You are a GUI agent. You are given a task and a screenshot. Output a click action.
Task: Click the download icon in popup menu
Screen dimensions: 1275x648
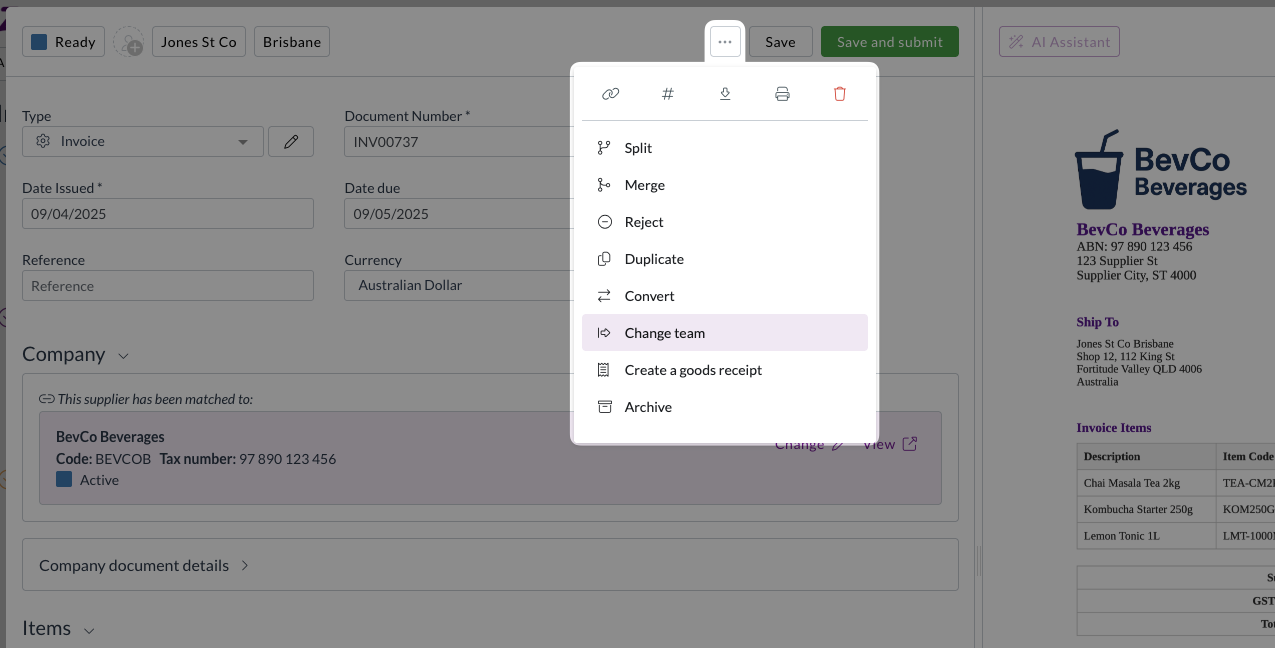pos(725,94)
